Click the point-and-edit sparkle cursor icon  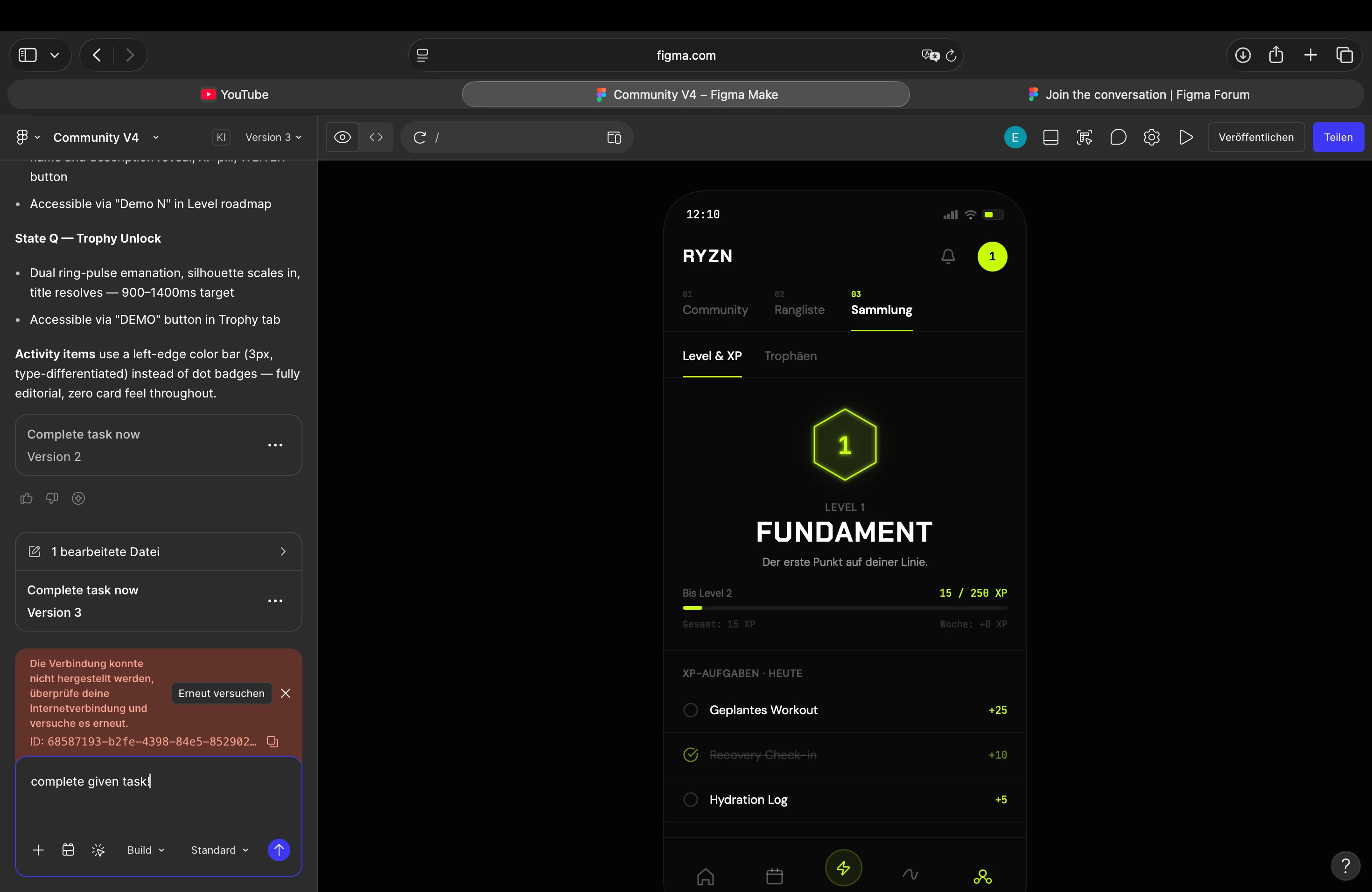[x=98, y=850]
